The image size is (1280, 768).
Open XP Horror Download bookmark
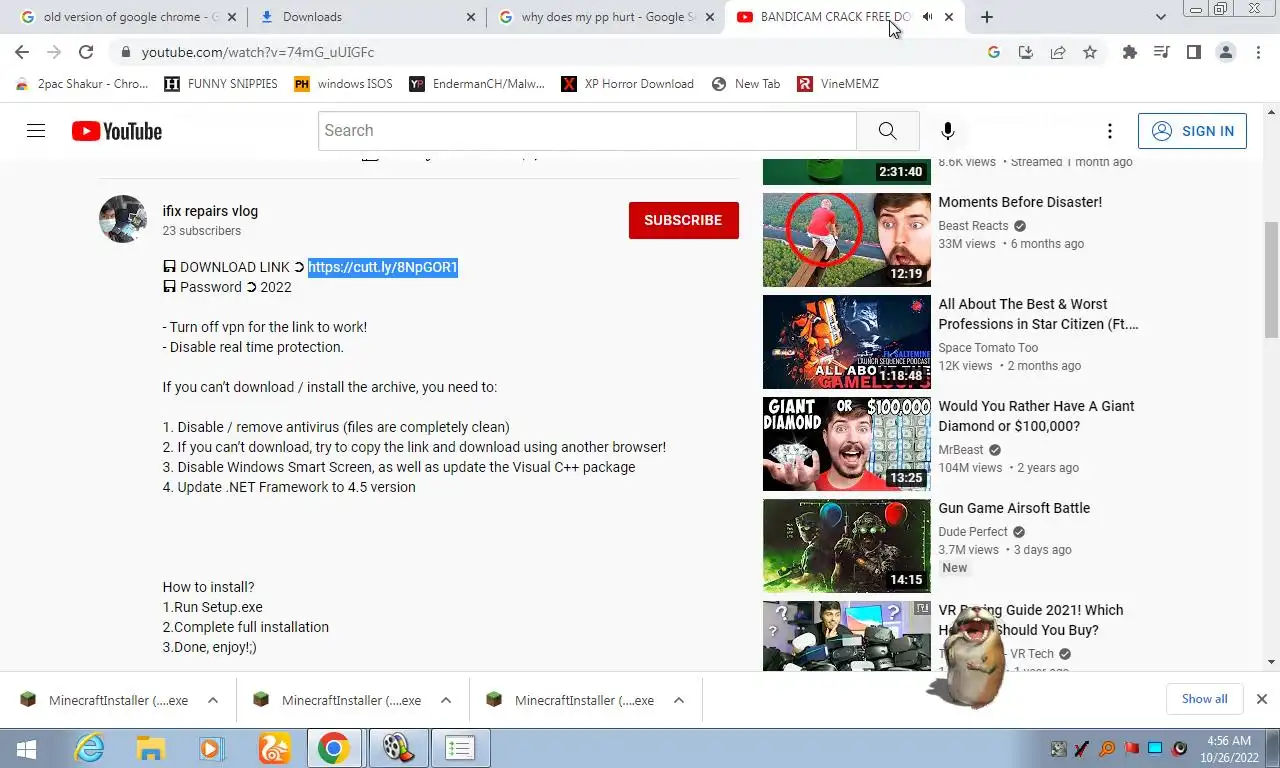click(x=628, y=84)
